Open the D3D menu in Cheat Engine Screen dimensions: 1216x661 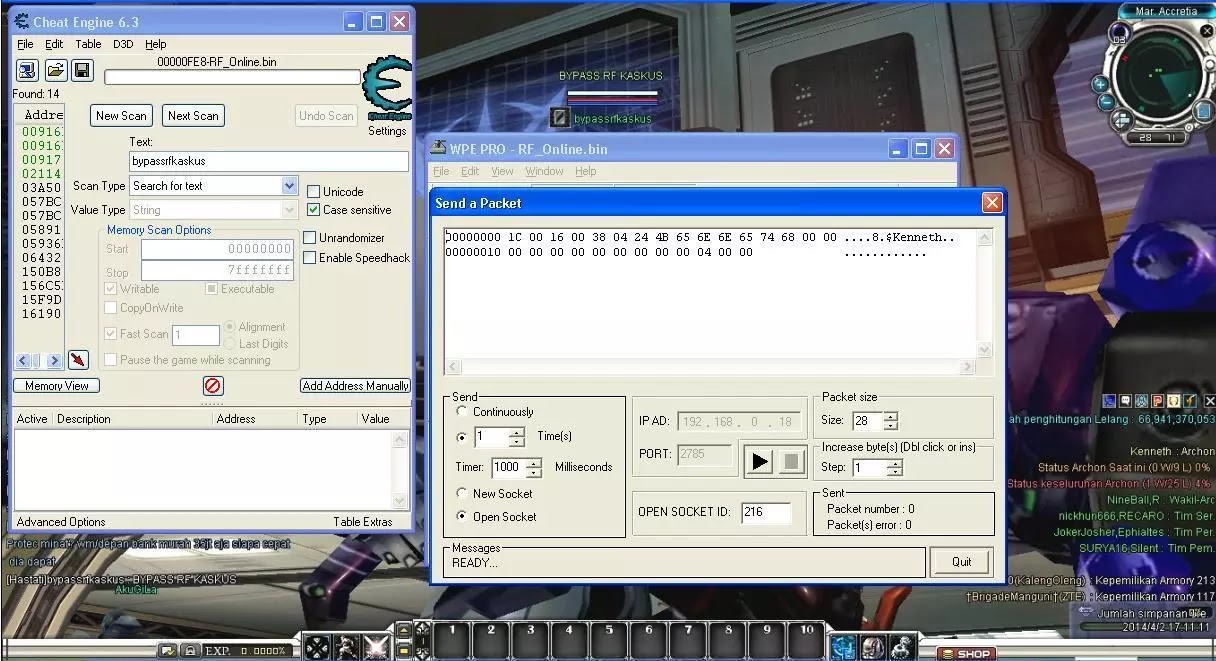click(x=123, y=44)
